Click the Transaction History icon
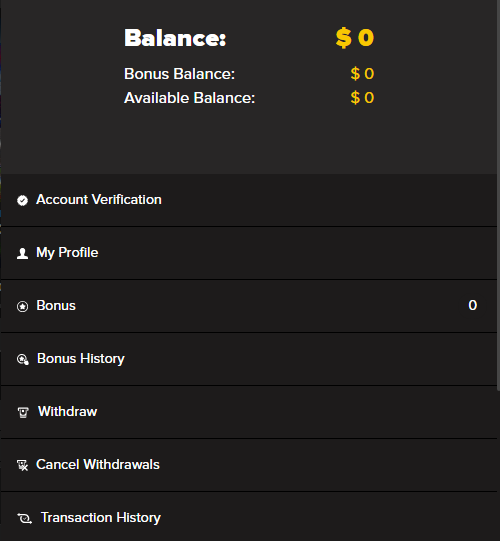The height and width of the screenshot is (541, 500). [24, 518]
